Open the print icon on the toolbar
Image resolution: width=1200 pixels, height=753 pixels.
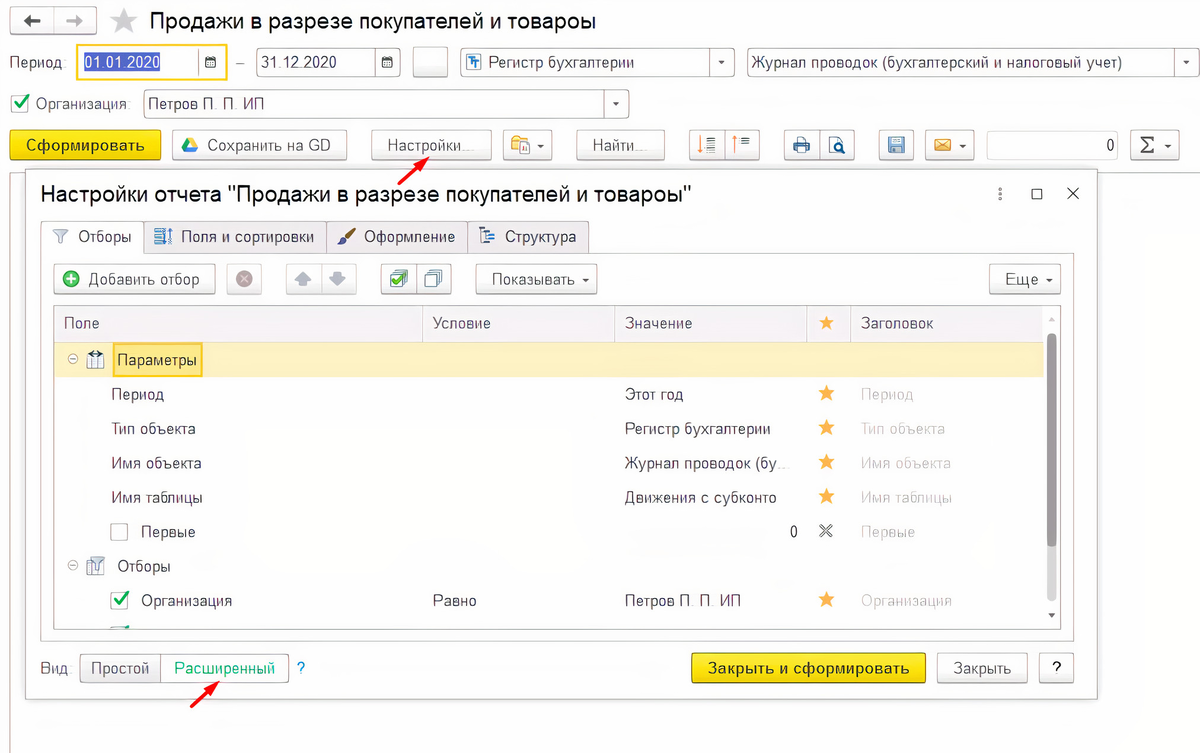[800, 144]
